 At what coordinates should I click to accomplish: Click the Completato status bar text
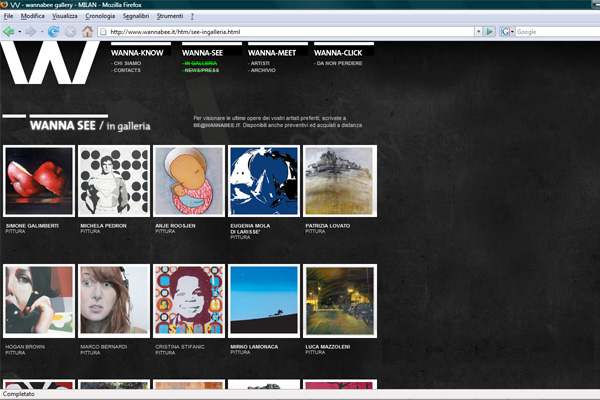[x=19, y=394]
